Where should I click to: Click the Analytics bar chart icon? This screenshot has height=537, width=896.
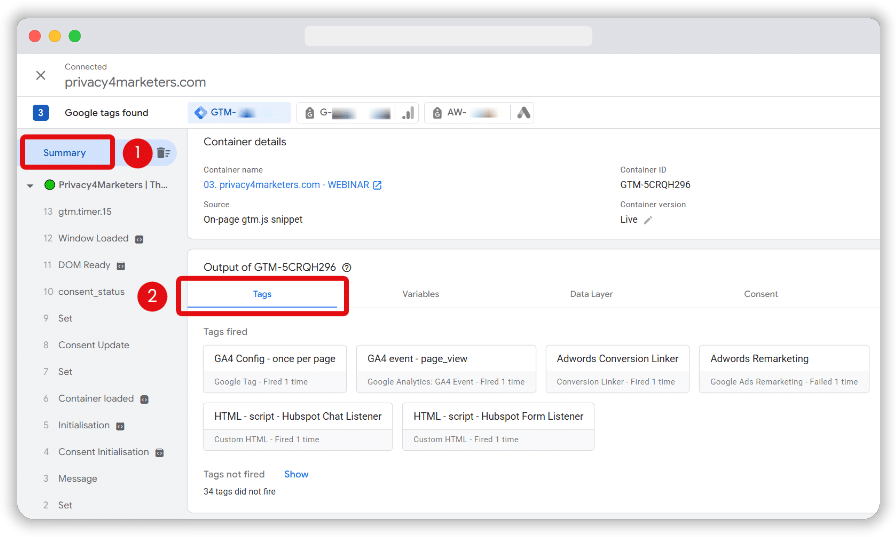[408, 113]
